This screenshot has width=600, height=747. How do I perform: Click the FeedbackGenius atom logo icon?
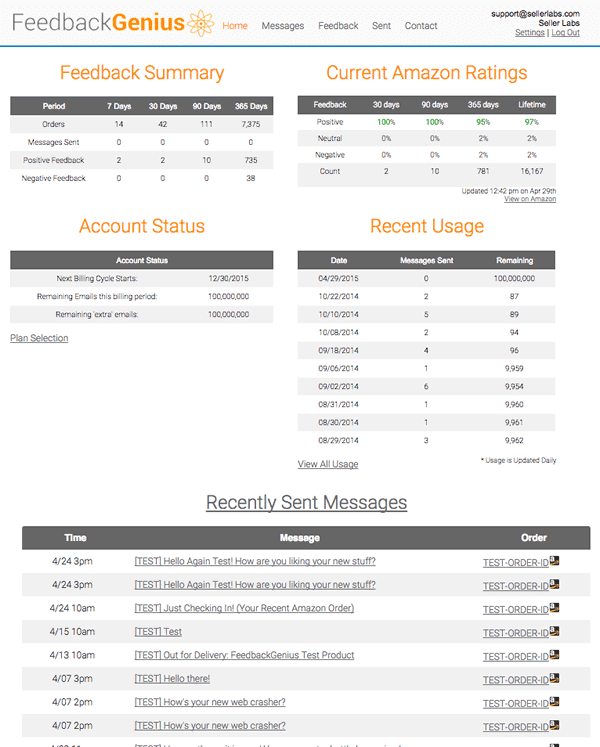click(x=201, y=23)
